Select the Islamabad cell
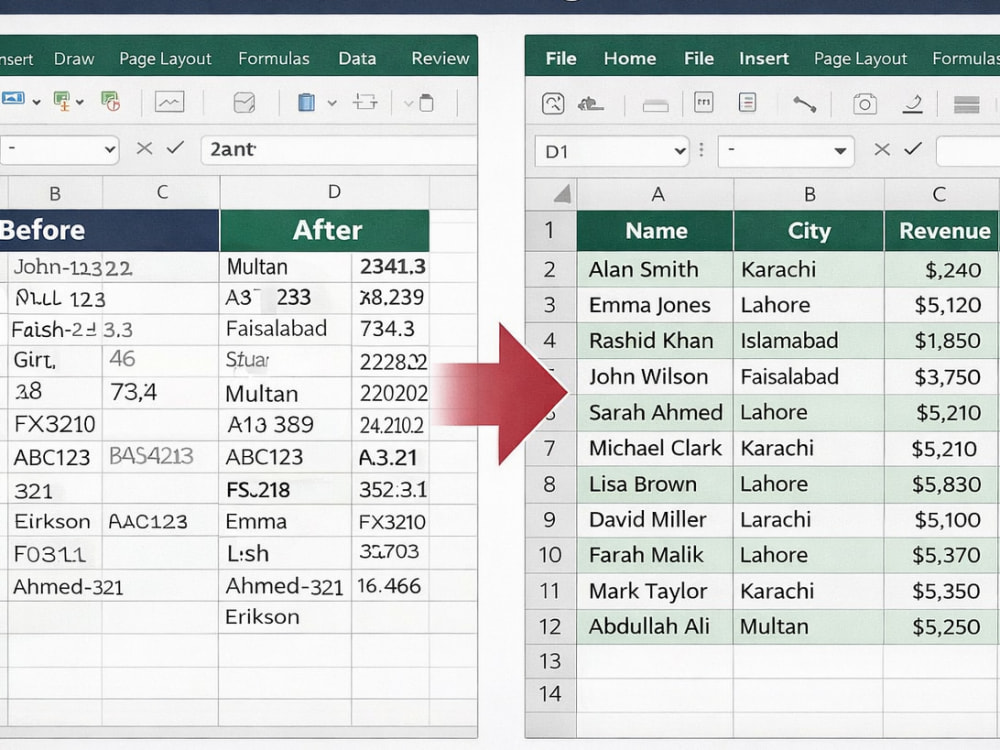The width and height of the screenshot is (1000, 750). pos(809,341)
